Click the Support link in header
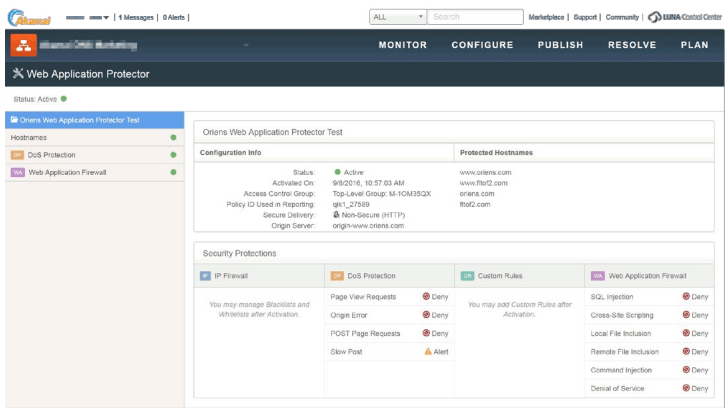 click(585, 17)
